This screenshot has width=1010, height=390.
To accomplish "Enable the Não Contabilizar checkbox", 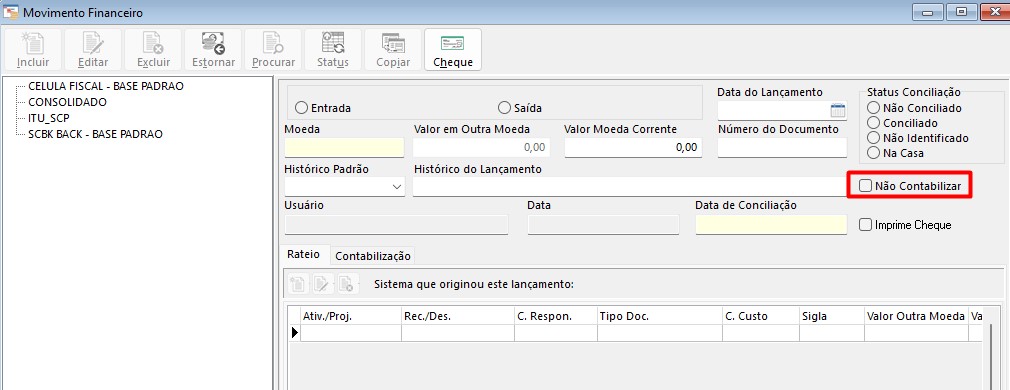I will coord(866,186).
